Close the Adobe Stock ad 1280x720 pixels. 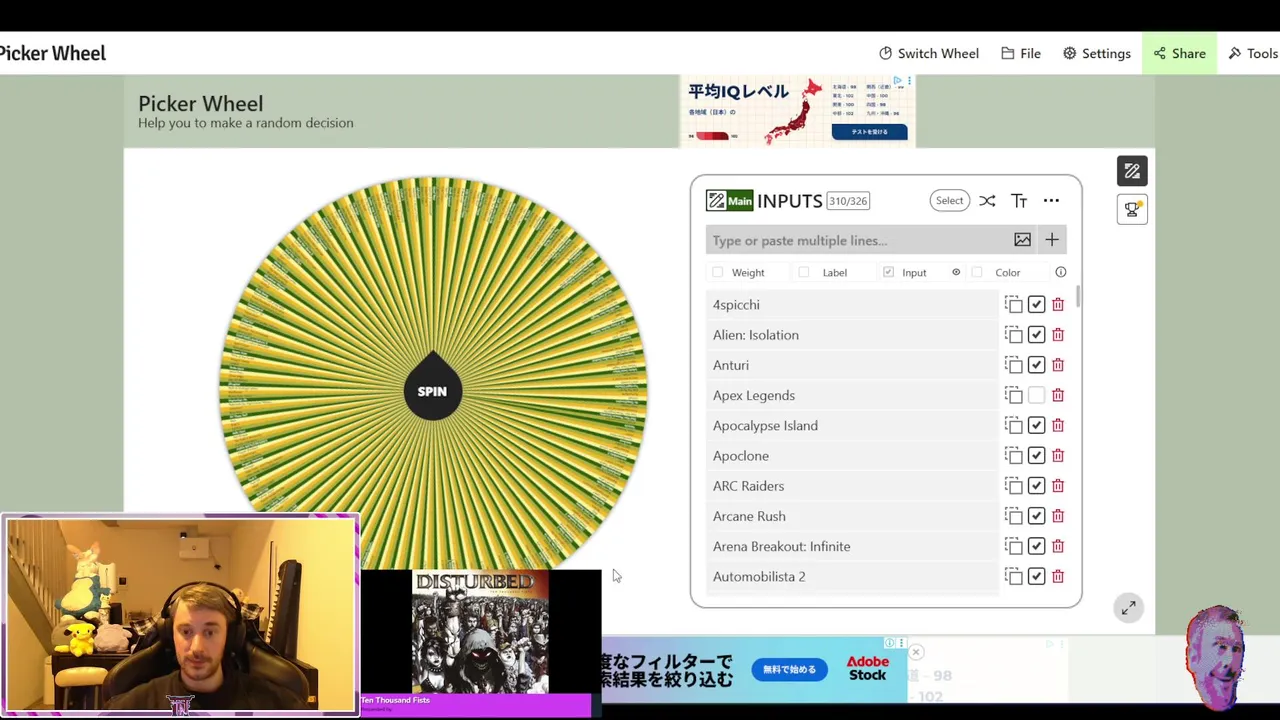[915, 652]
